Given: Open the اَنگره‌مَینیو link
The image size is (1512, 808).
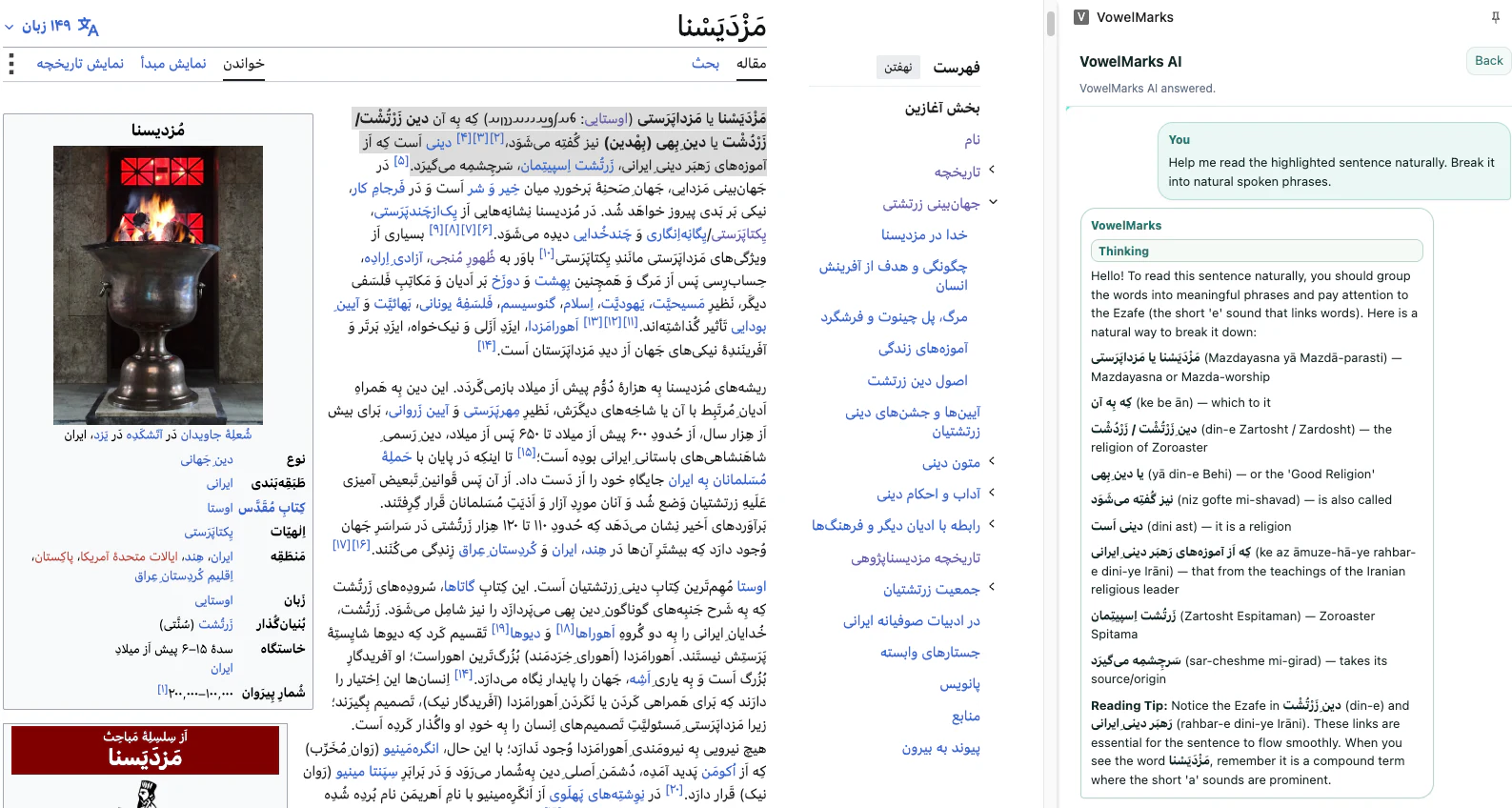Looking at the screenshot, I should pos(412,749).
